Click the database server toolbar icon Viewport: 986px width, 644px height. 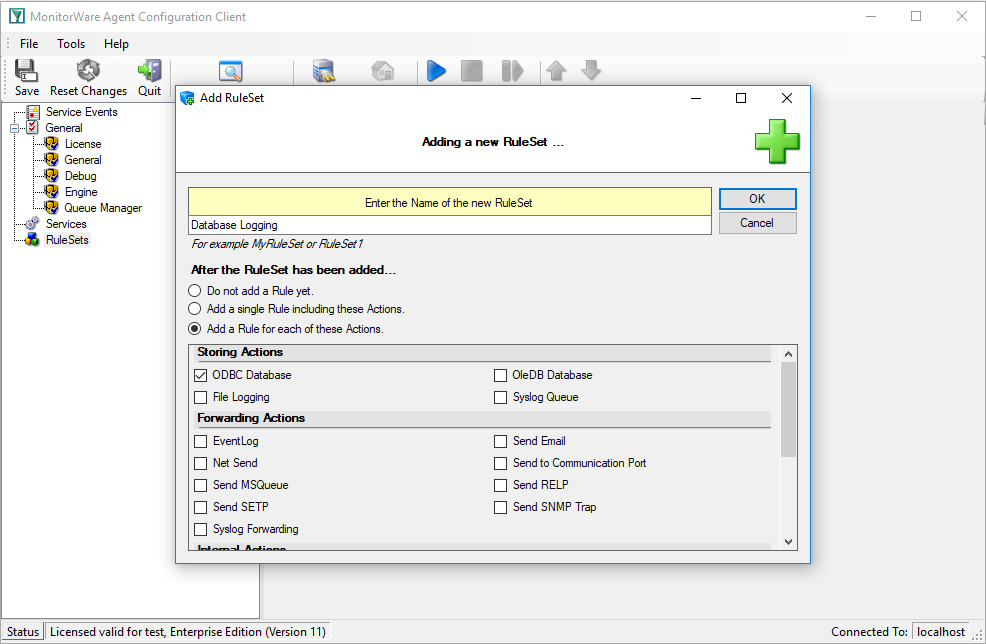[324, 71]
